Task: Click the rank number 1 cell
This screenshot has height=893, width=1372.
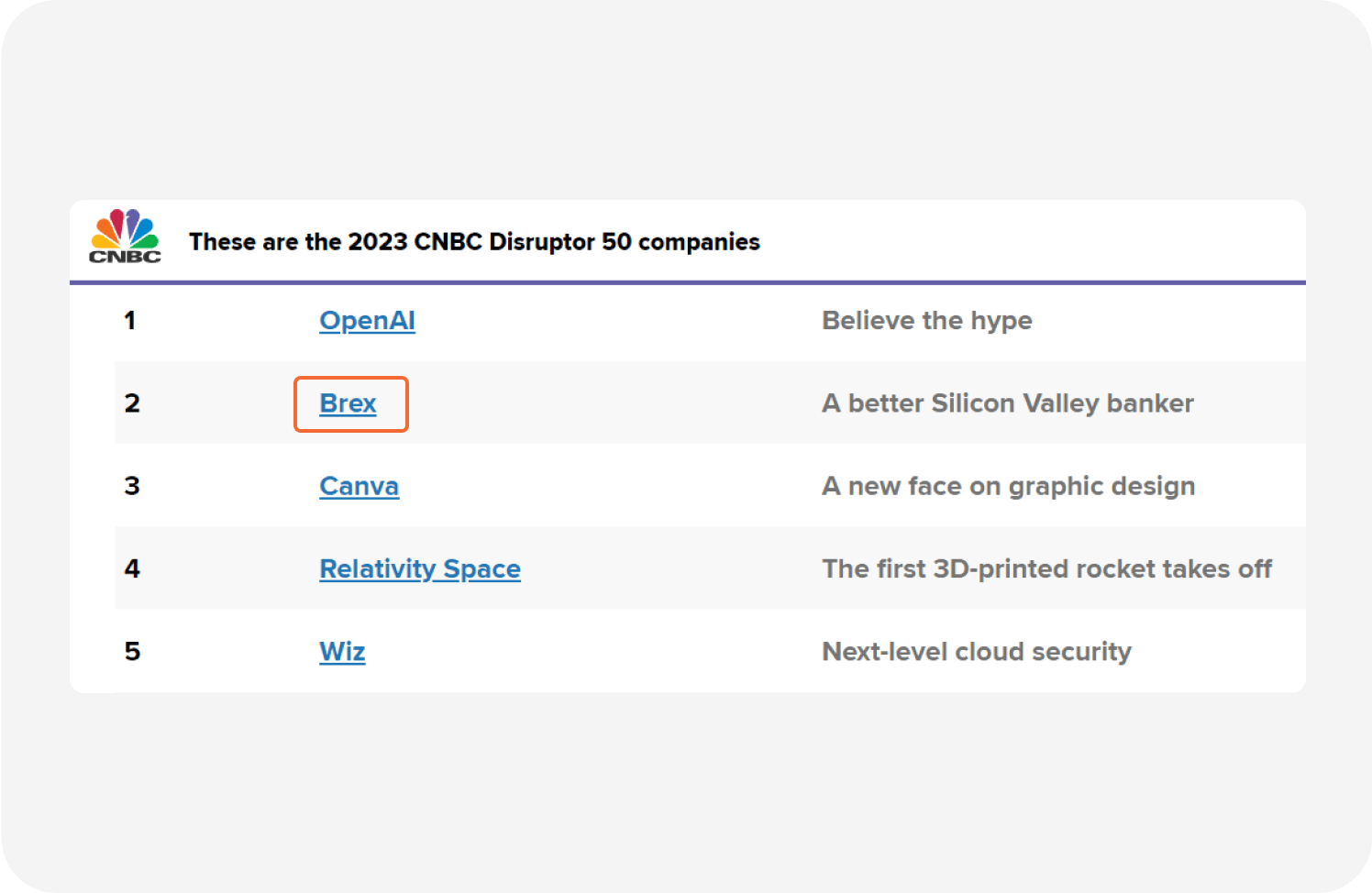Action: click(x=131, y=320)
